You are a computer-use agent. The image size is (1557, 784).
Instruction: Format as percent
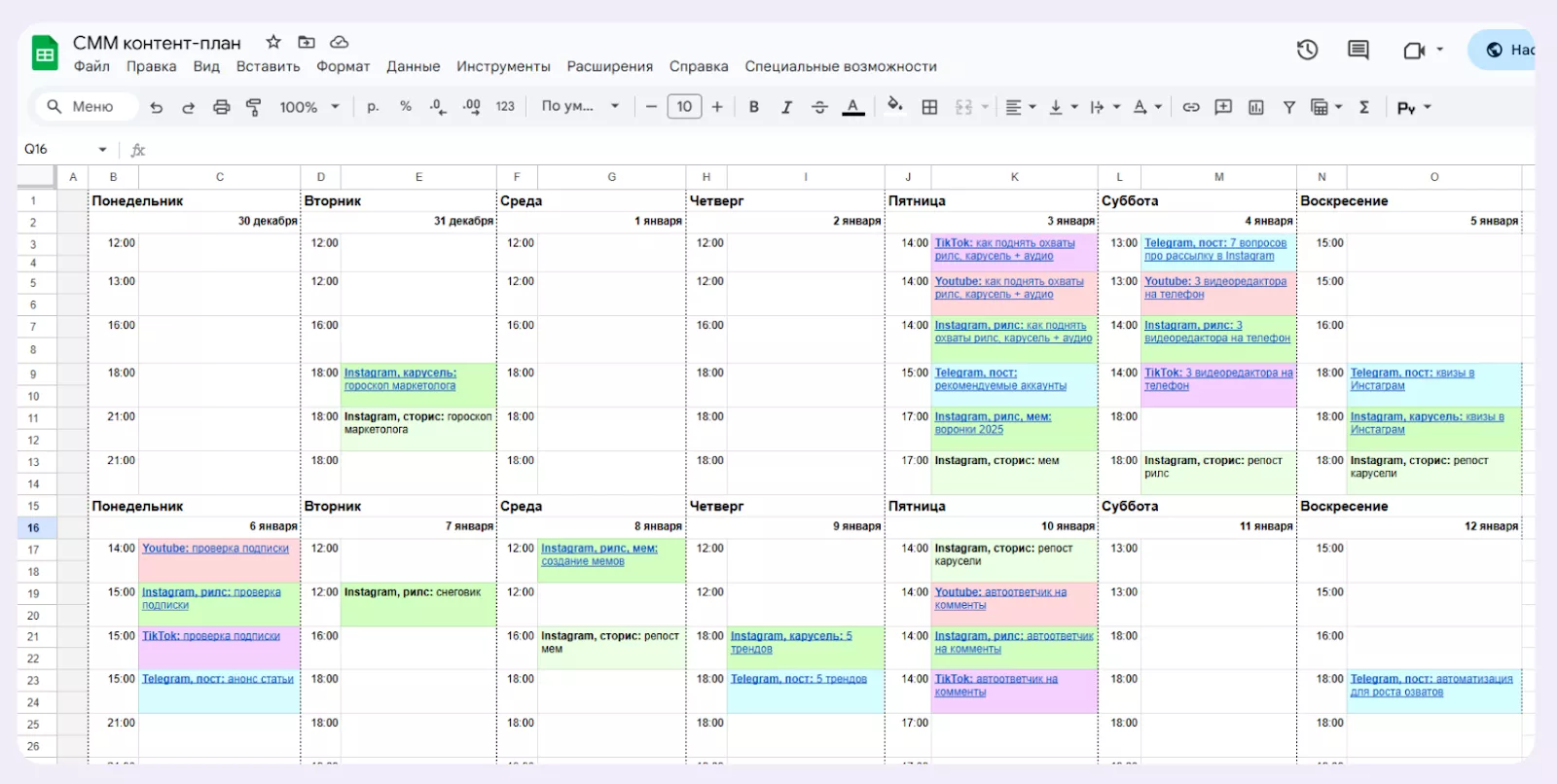point(406,107)
